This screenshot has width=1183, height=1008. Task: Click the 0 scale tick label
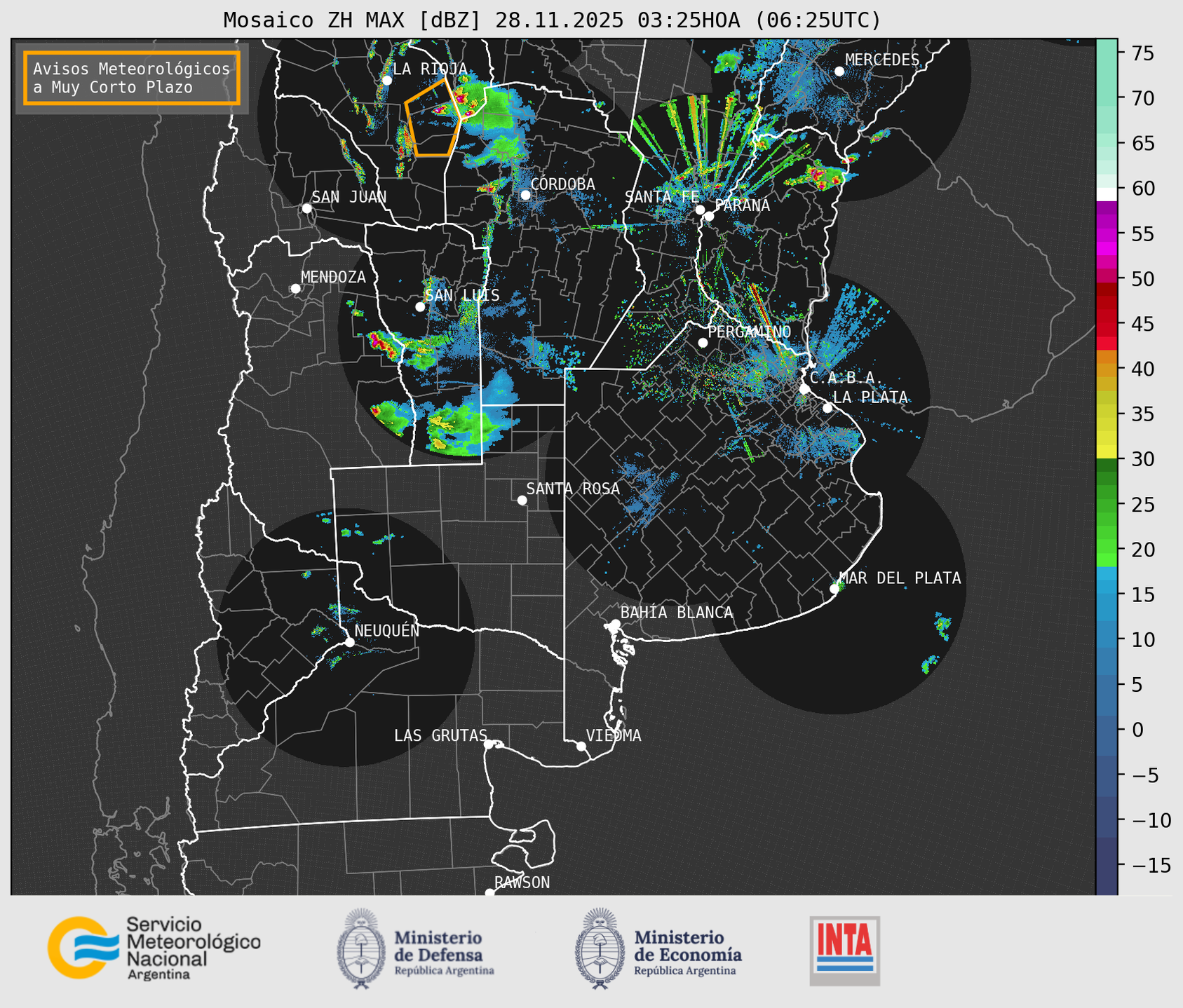1137,730
